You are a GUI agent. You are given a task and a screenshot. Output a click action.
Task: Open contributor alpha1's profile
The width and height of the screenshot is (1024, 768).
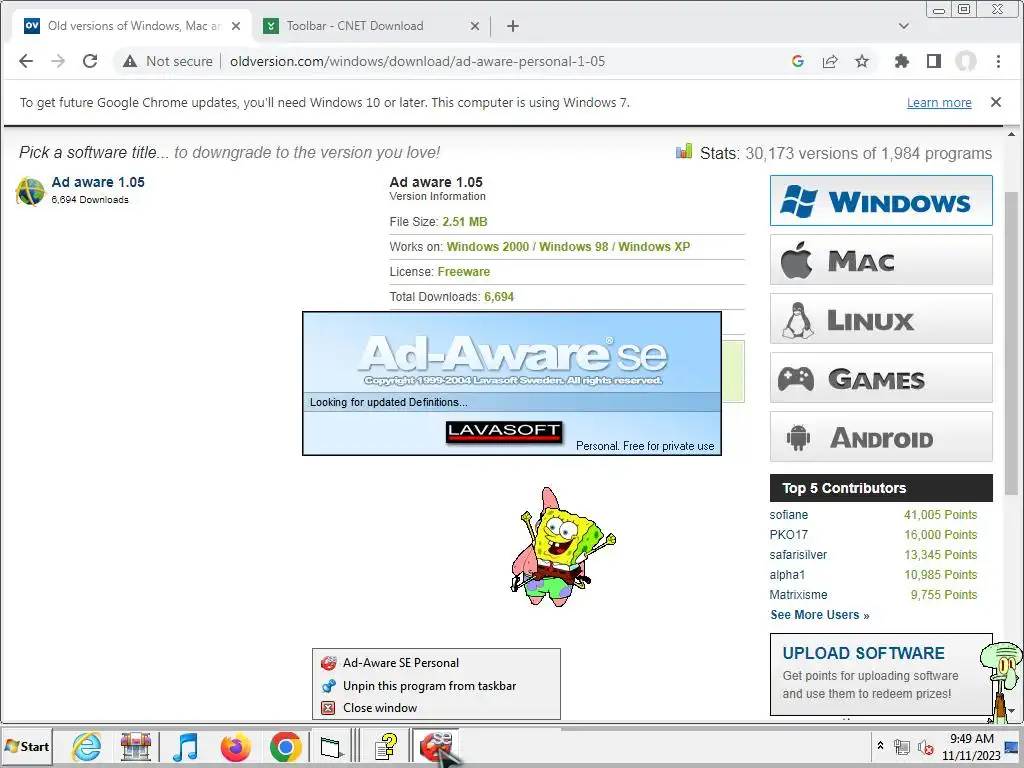pos(787,575)
